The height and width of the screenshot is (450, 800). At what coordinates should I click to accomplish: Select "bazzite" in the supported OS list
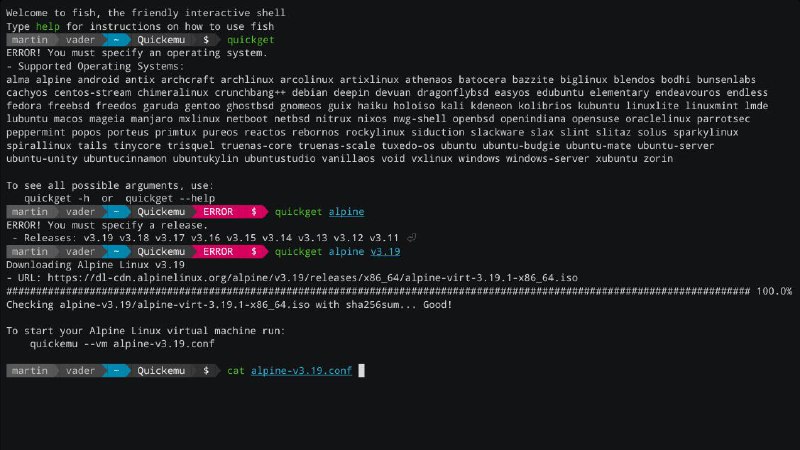point(533,80)
